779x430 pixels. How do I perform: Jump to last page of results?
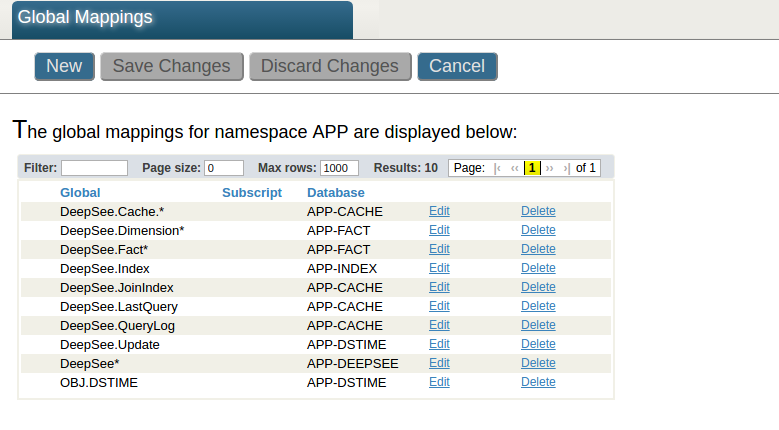(x=566, y=168)
